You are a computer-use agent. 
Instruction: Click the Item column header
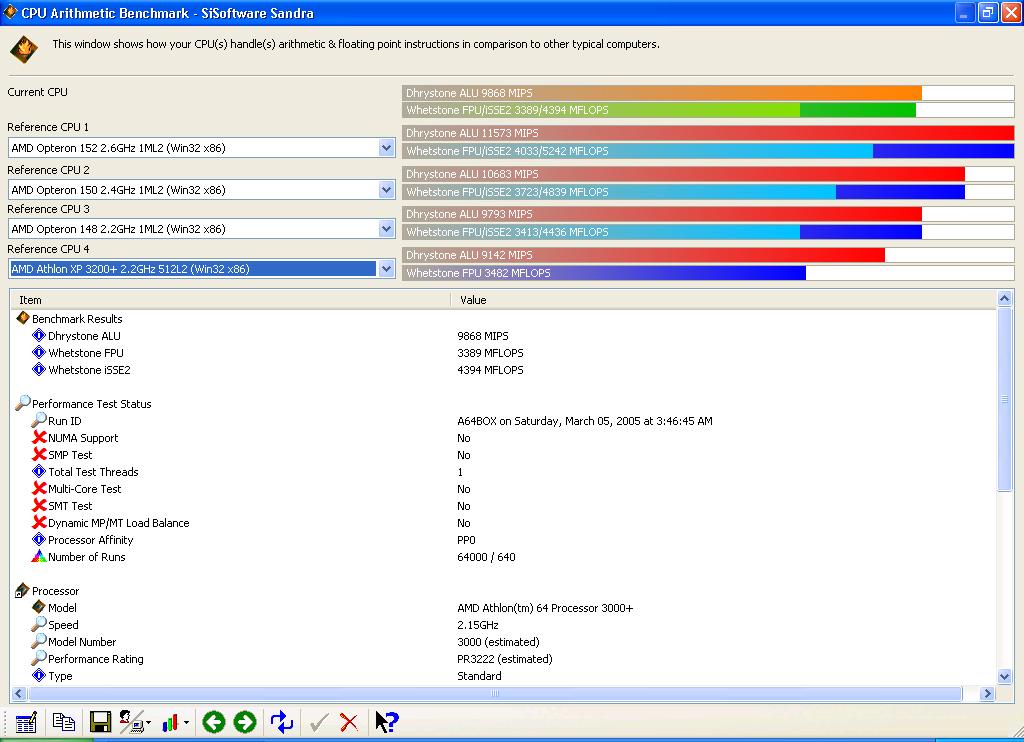(x=231, y=300)
